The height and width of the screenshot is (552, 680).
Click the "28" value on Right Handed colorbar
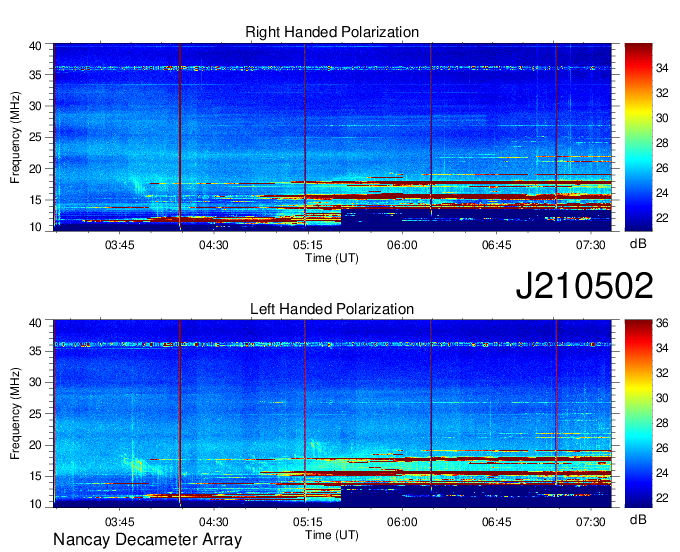click(x=662, y=143)
